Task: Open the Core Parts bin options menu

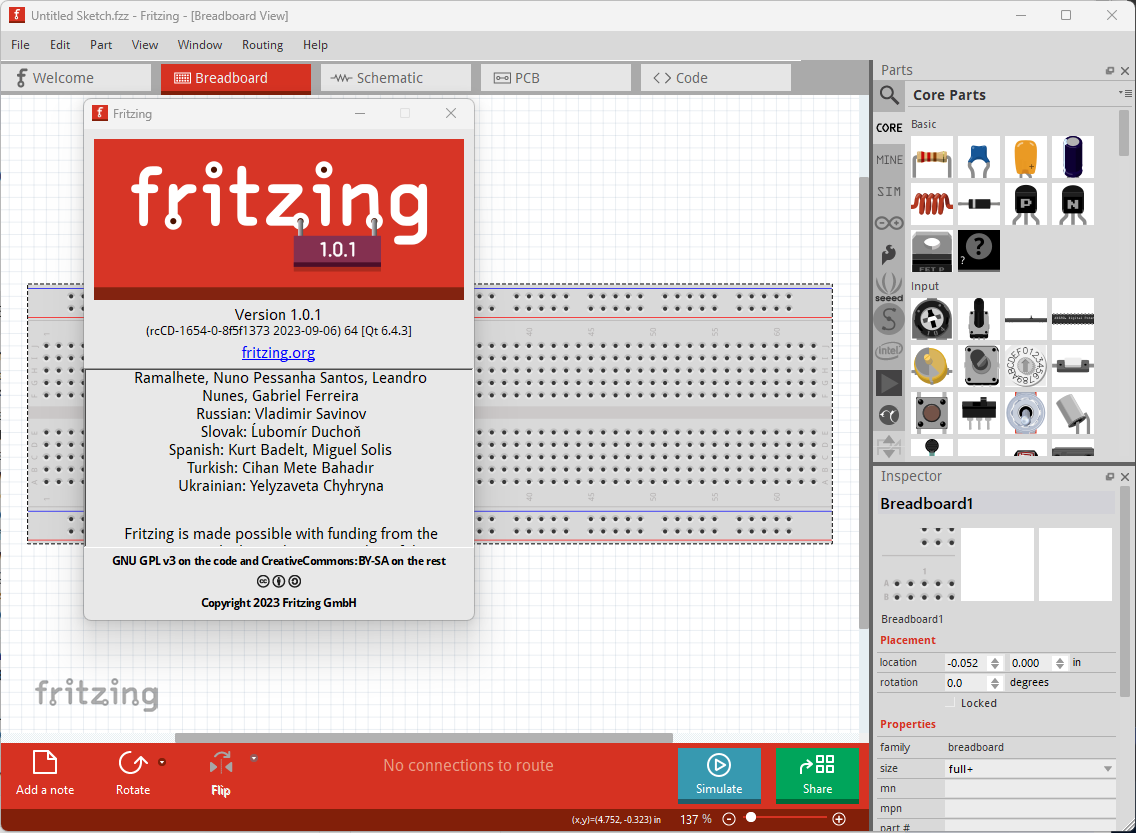Action: click(1125, 93)
